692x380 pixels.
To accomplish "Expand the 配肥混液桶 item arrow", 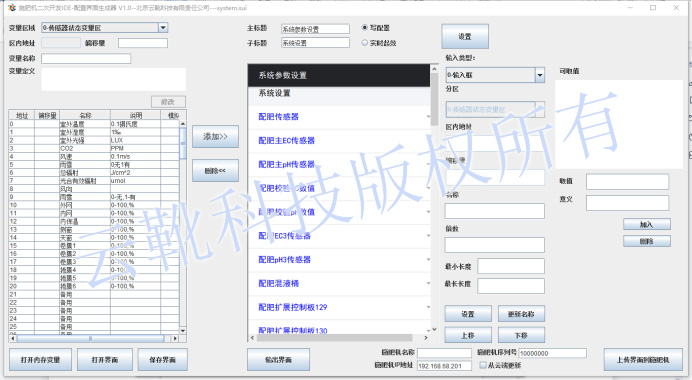I will pyautogui.click(x=428, y=283).
